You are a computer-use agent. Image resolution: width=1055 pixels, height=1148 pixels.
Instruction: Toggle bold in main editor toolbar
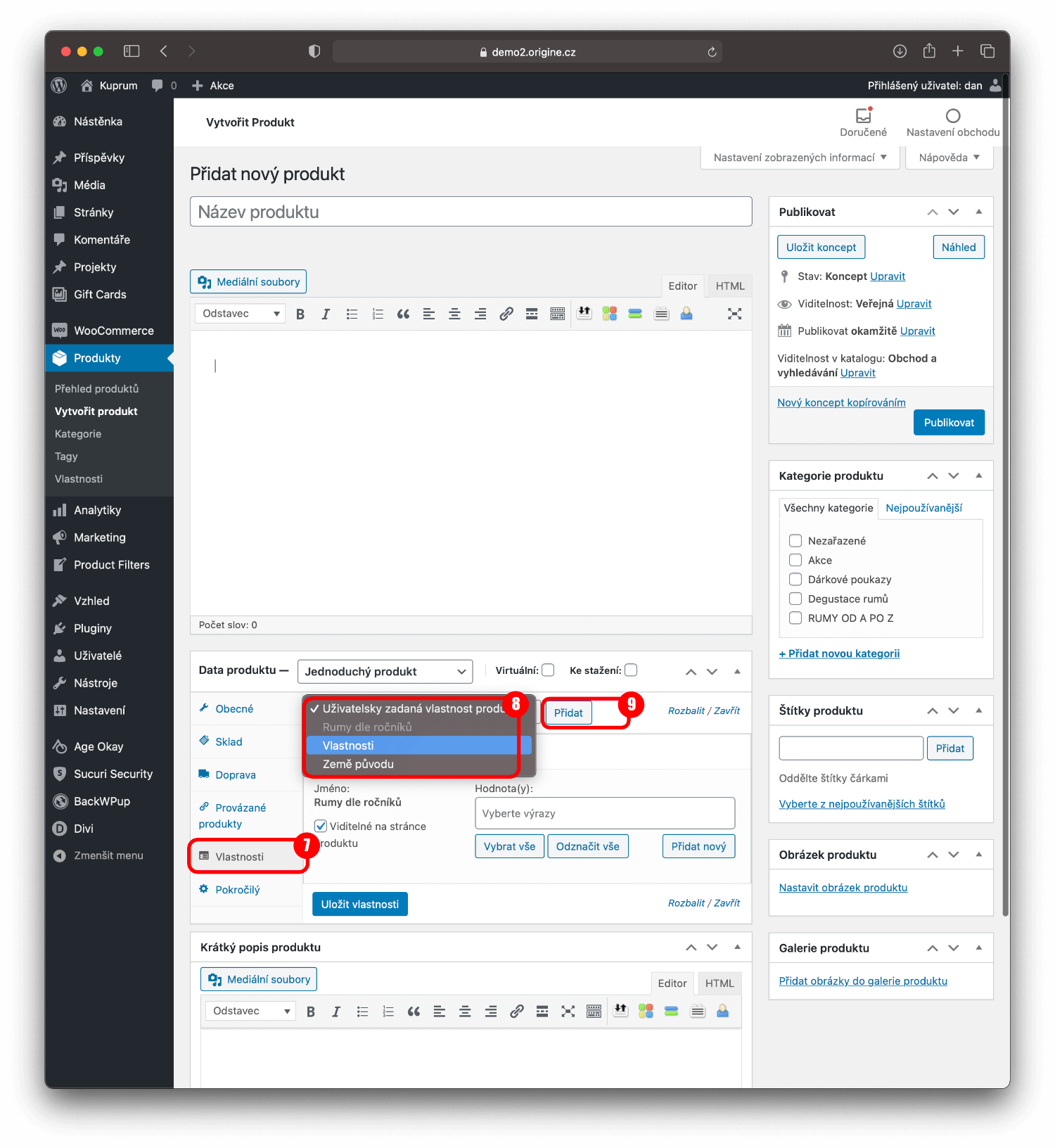pyautogui.click(x=300, y=314)
